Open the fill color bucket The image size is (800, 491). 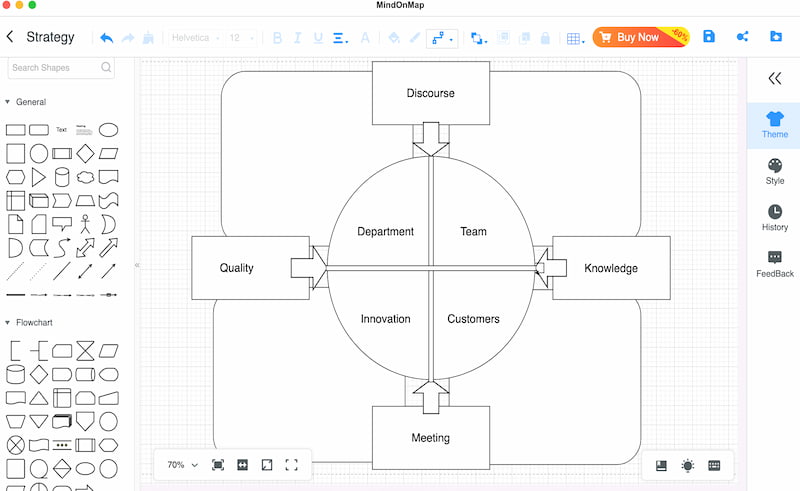(x=393, y=38)
